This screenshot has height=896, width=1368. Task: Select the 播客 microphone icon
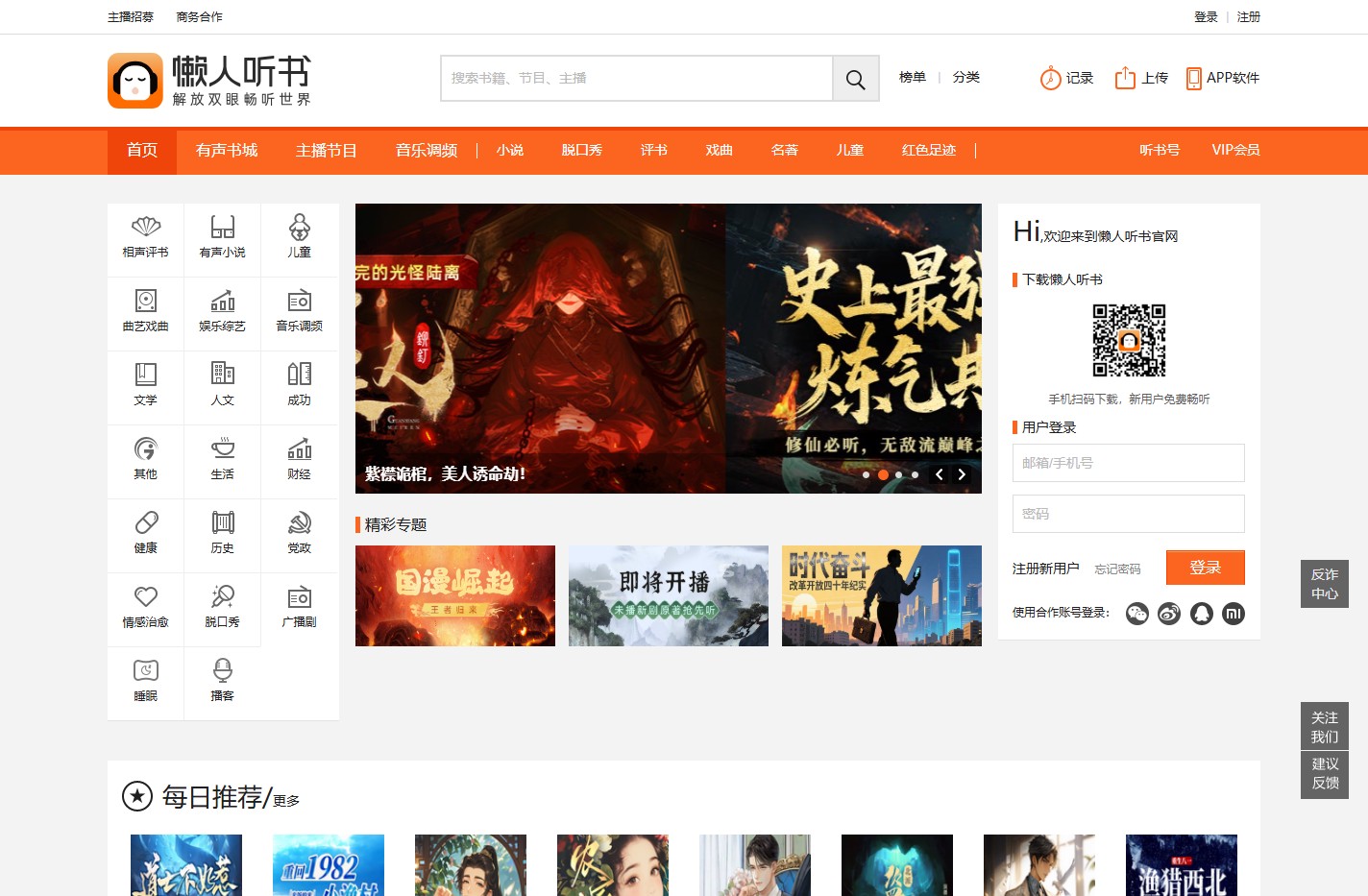pyautogui.click(x=223, y=671)
